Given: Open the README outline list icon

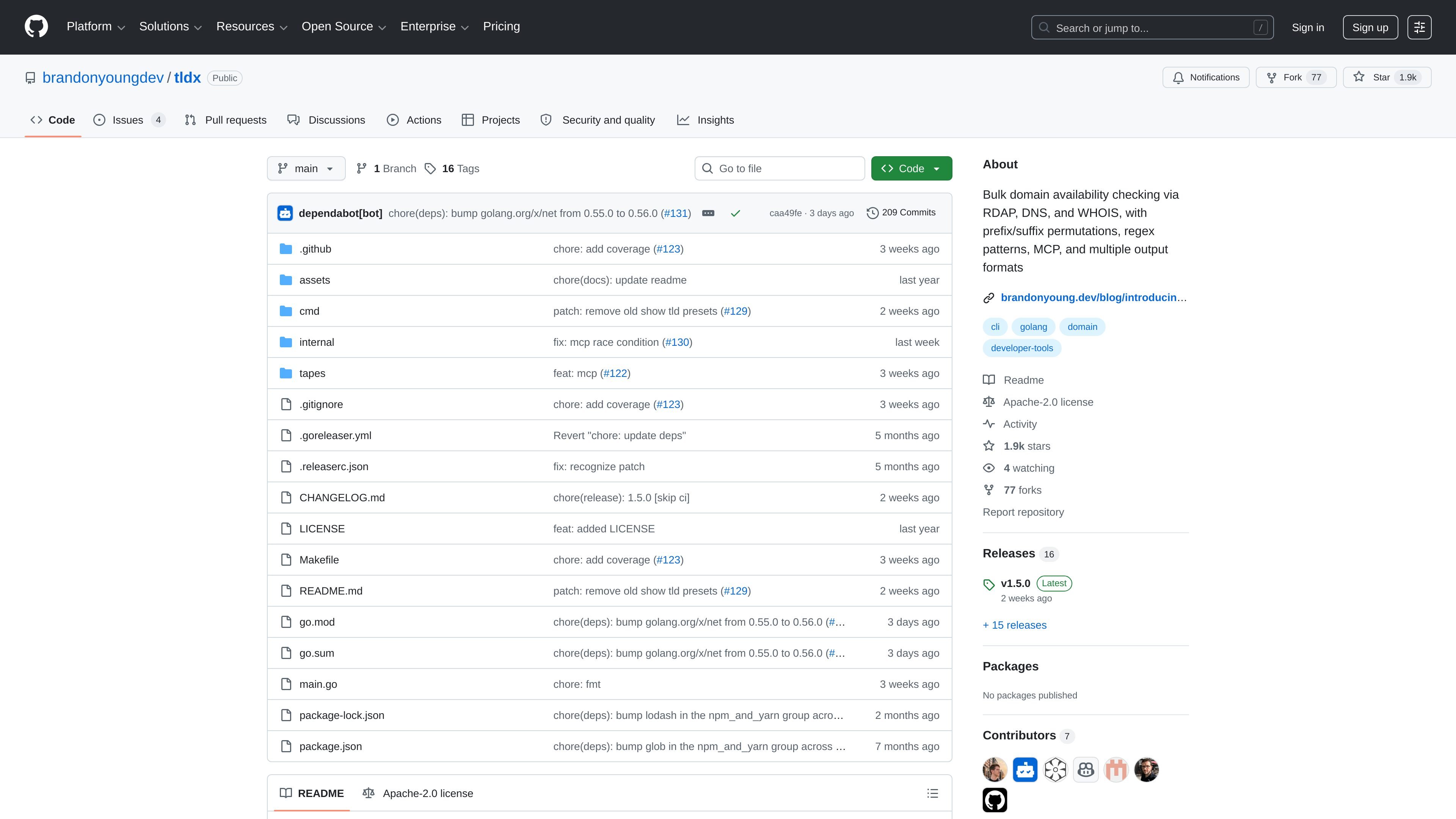Looking at the screenshot, I should [933, 794].
